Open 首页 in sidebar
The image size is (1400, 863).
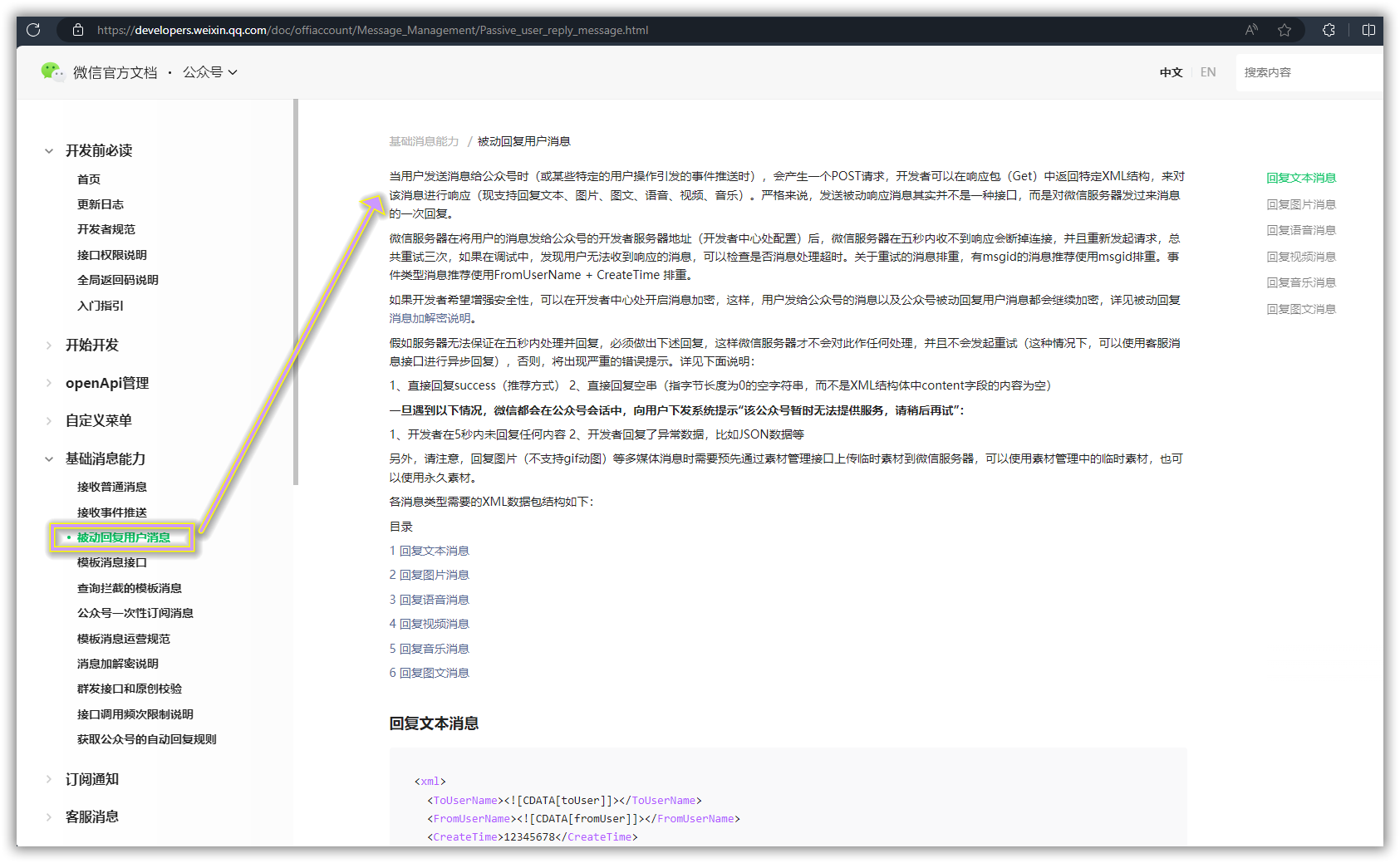click(89, 179)
